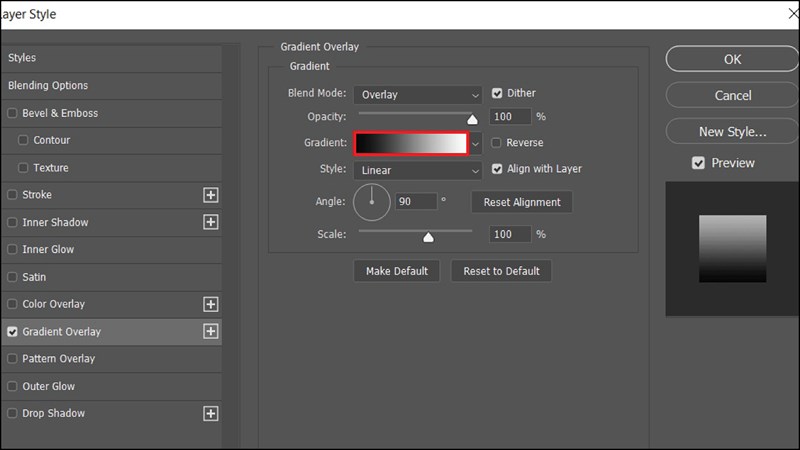Uncheck Align with Layer
800x450 pixels.
[x=497, y=169]
